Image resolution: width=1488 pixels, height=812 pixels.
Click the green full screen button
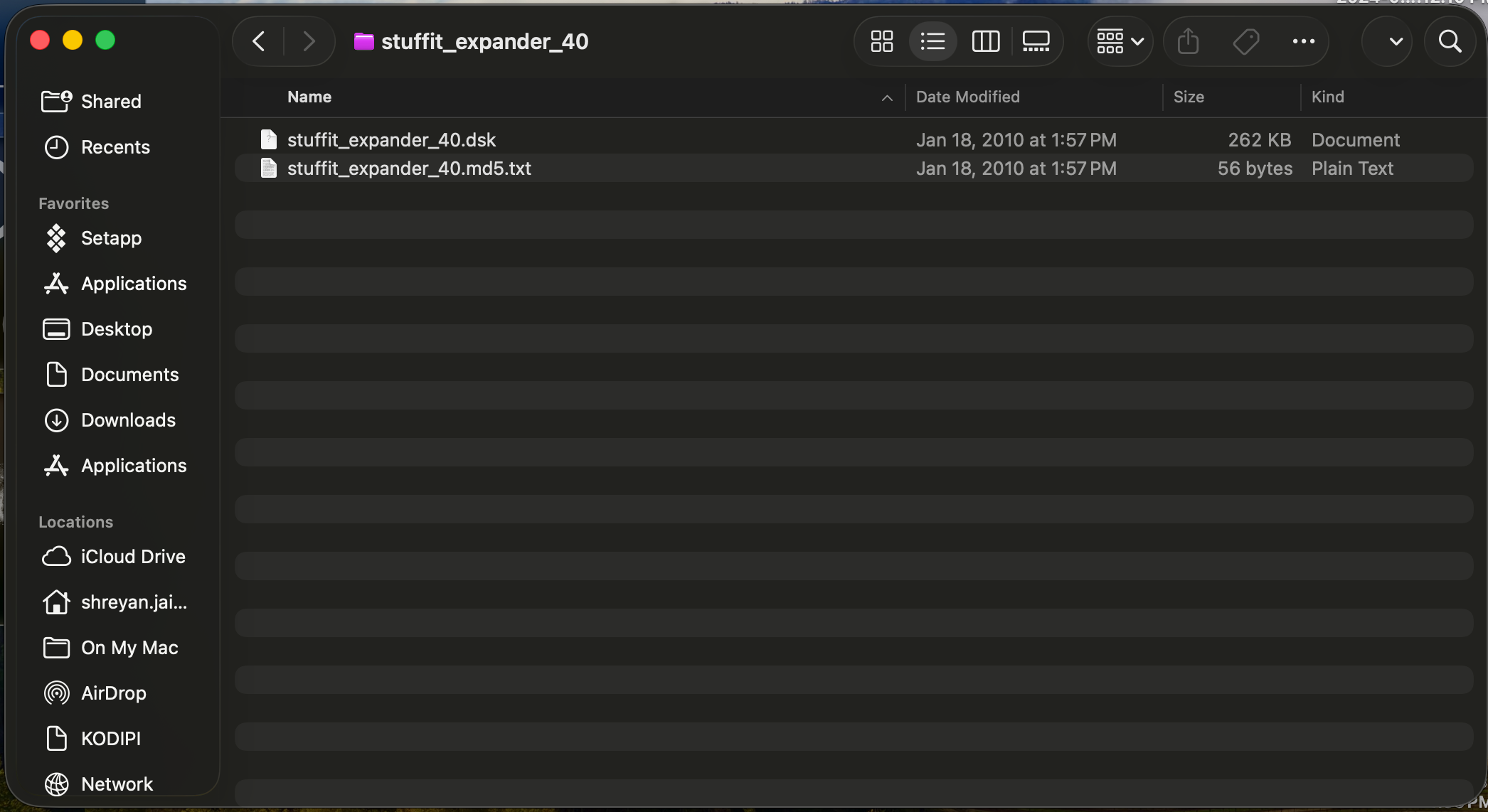tap(105, 40)
